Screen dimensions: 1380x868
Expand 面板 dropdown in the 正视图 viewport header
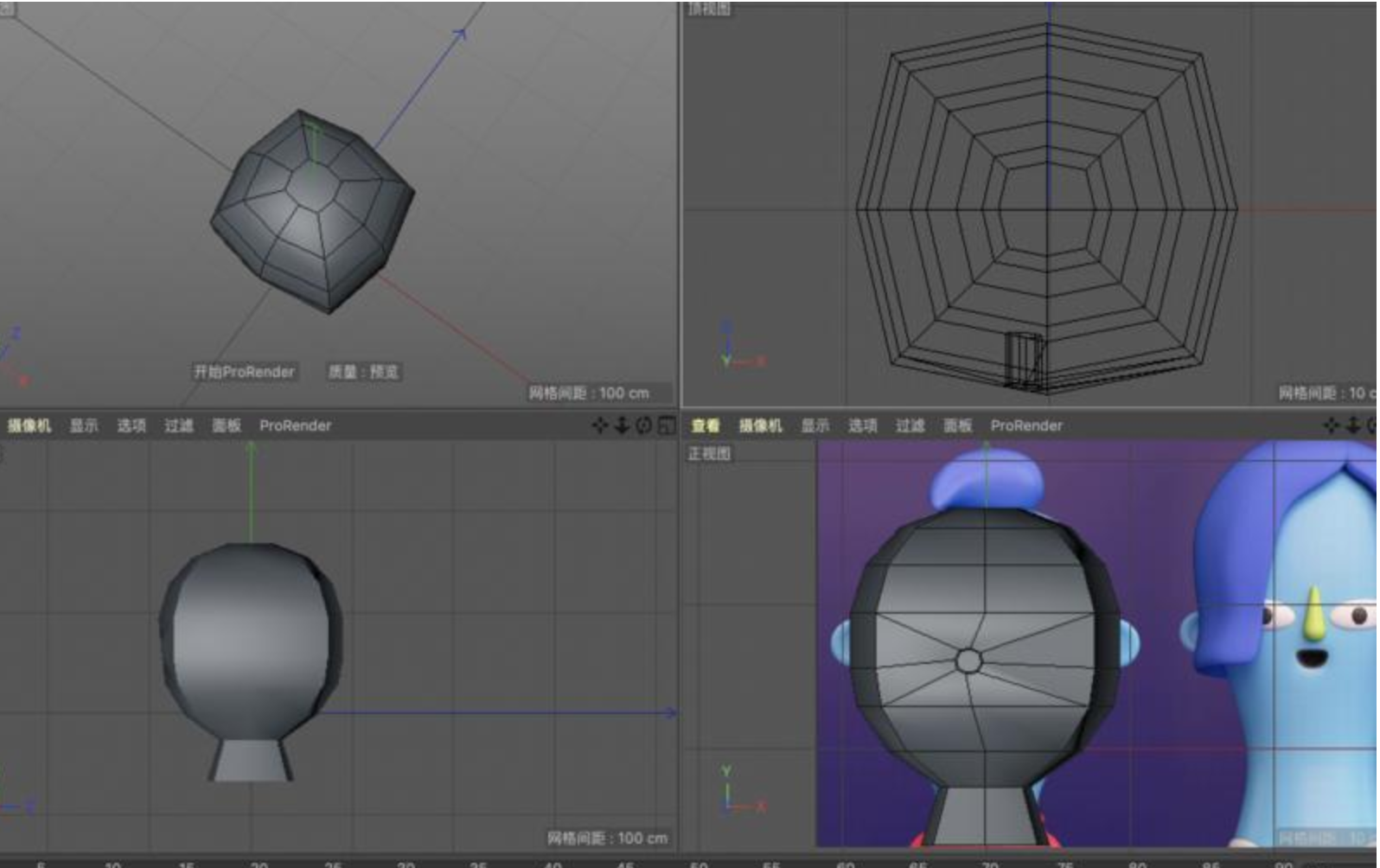click(957, 425)
